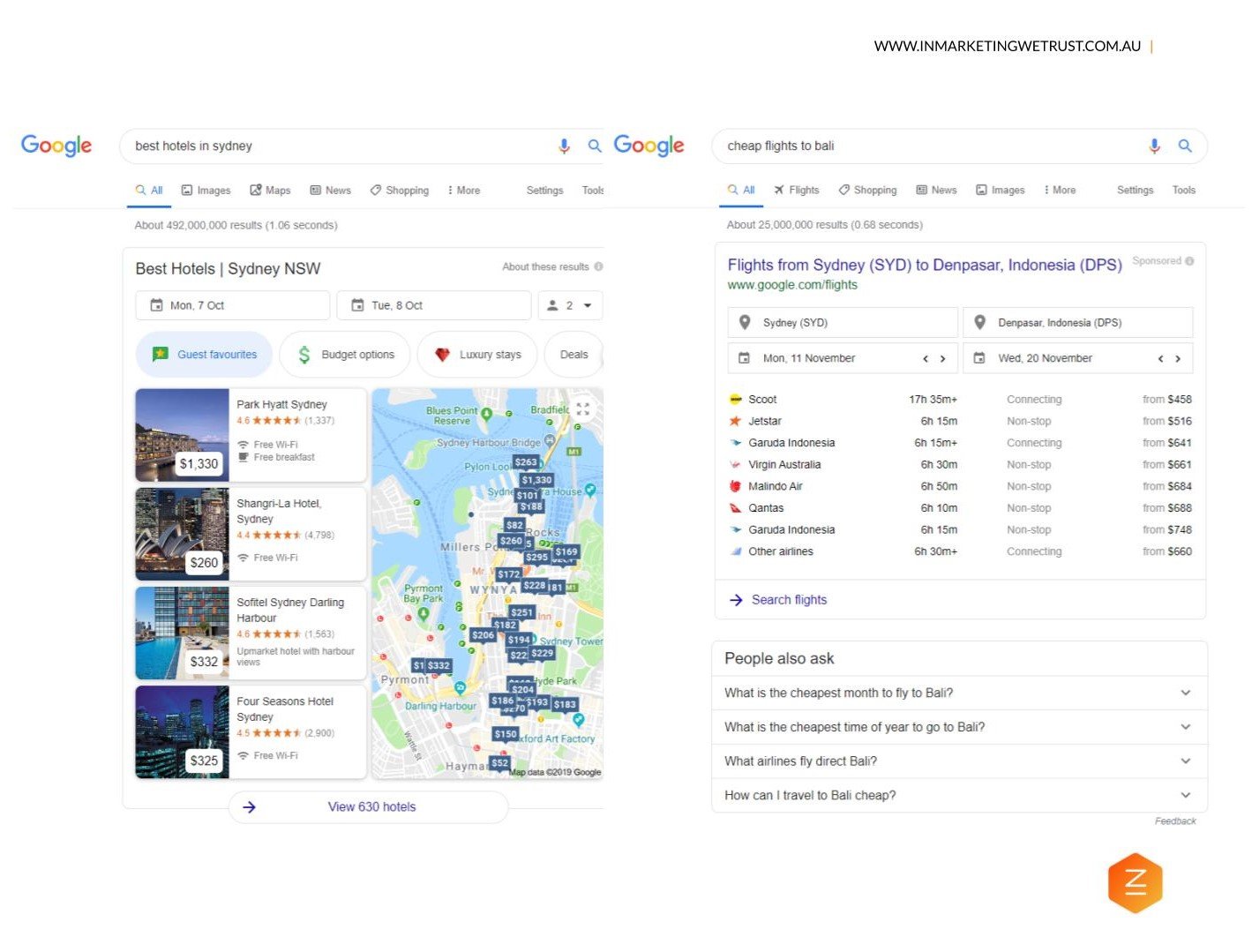Click the Sponsored info icon
This screenshot has height=952, width=1252.
click(x=1189, y=261)
